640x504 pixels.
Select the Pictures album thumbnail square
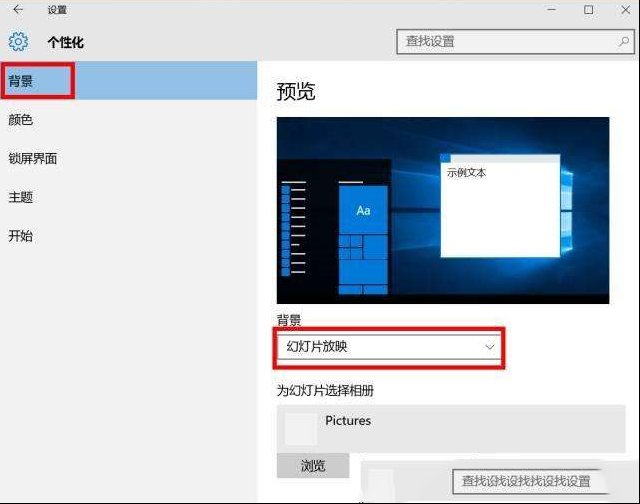[x=301, y=429]
